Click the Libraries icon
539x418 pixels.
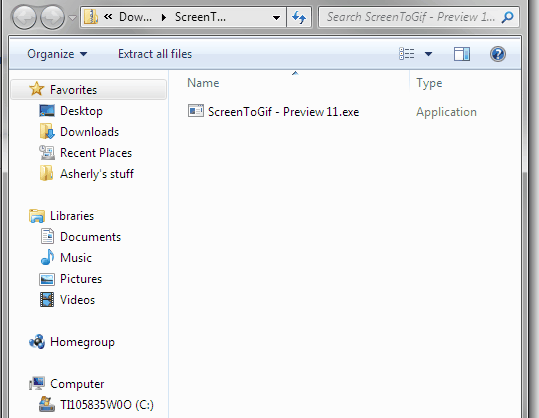click(x=37, y=216)
